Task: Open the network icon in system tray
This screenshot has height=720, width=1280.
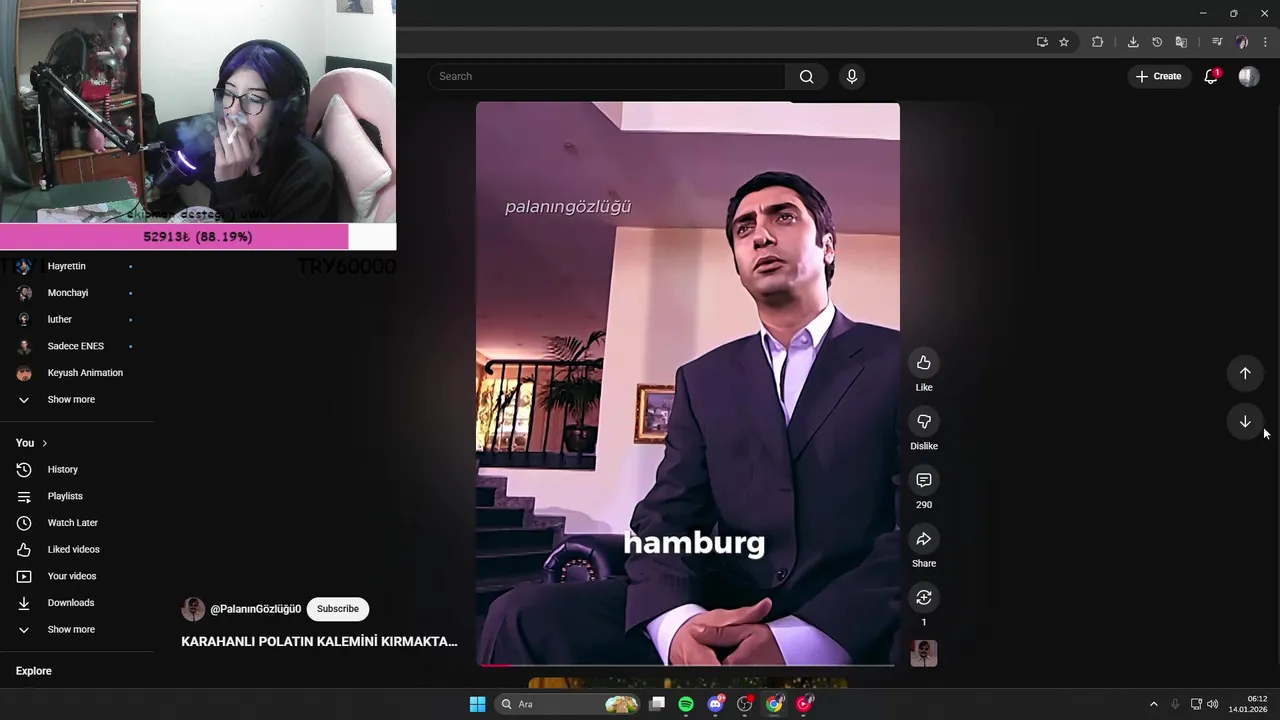Action: click(1196, 704)
